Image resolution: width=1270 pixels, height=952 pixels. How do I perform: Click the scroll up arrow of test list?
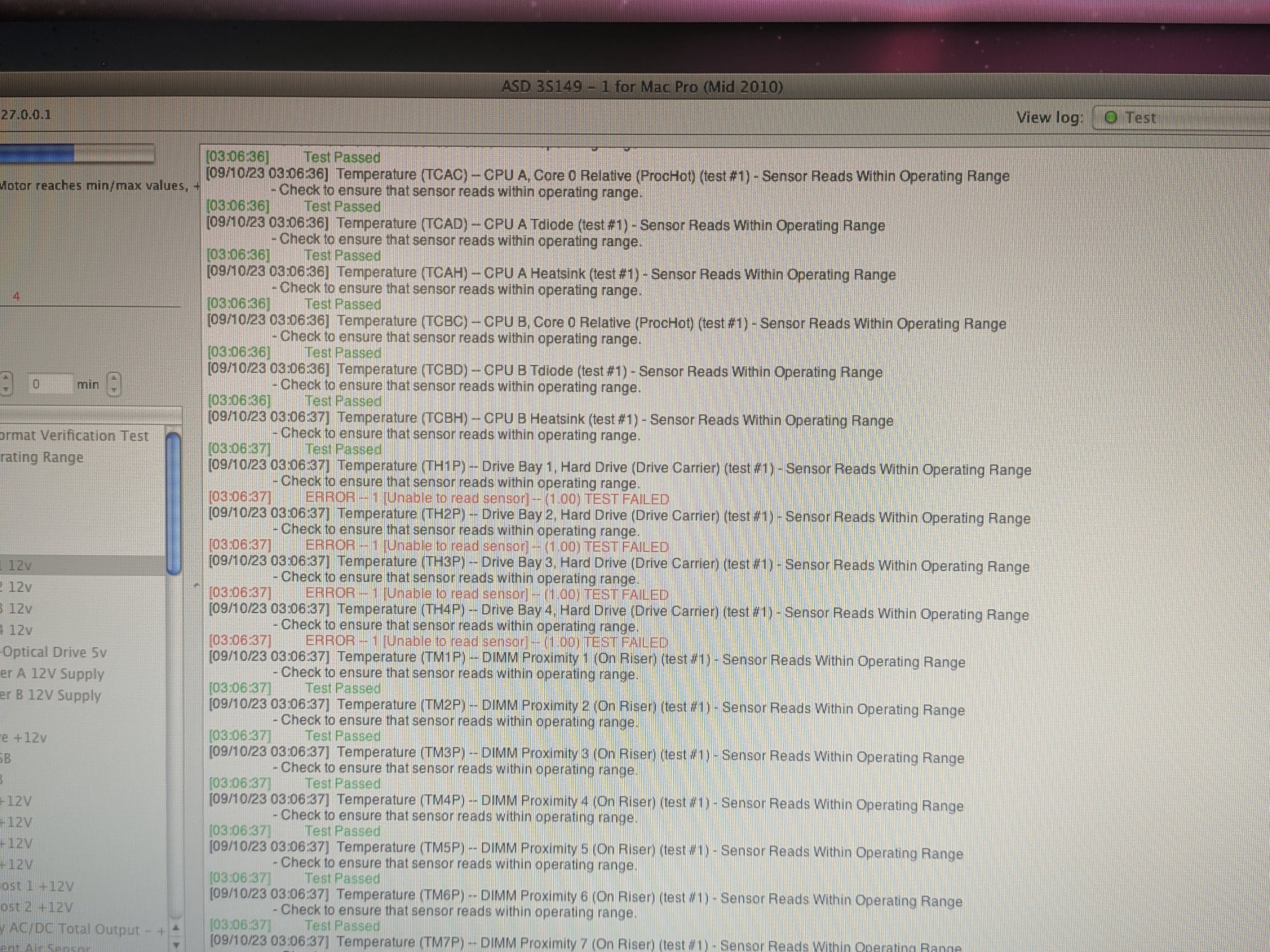point(176,927)
